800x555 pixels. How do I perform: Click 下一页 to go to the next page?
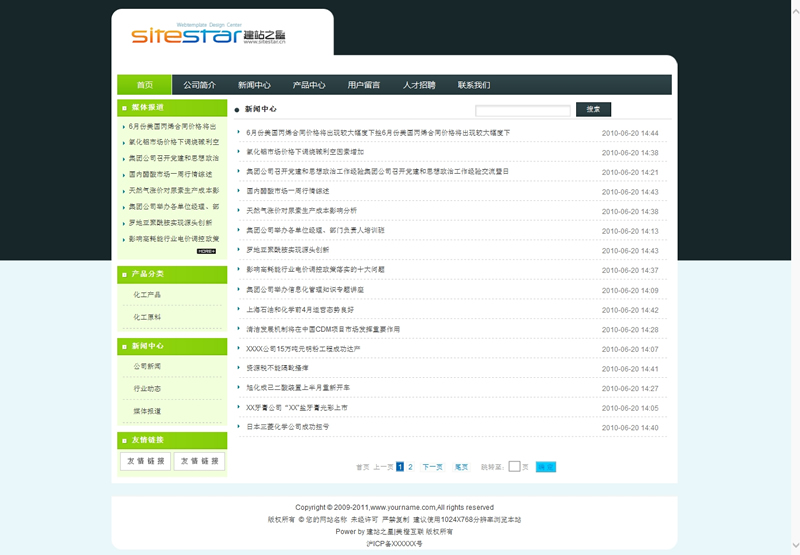point(432,467)
